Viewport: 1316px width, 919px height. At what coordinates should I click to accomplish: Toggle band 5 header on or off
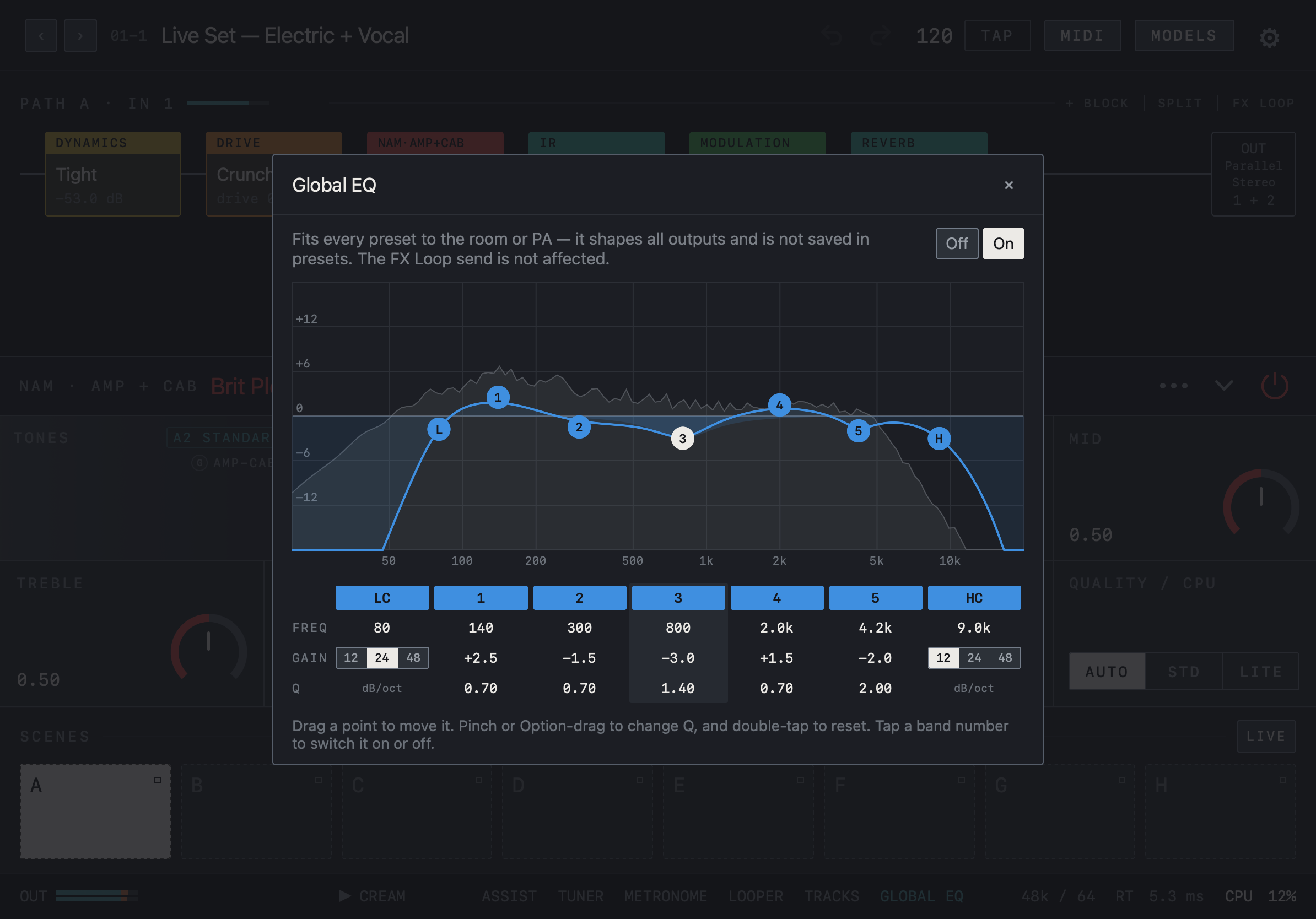[875, 598]
